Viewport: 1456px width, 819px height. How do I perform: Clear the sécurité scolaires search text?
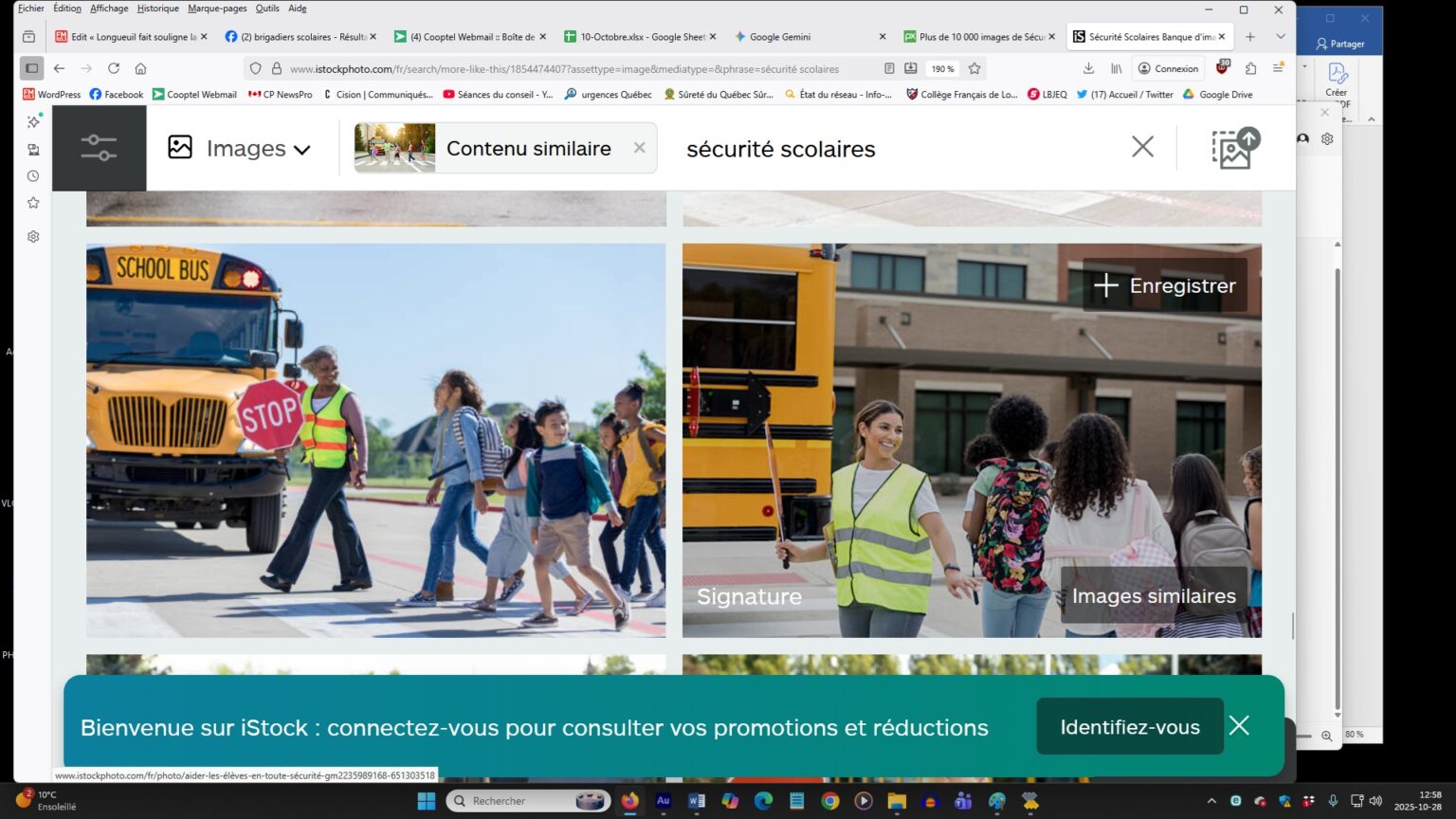pyautogui.click(x=1142, y=147)
